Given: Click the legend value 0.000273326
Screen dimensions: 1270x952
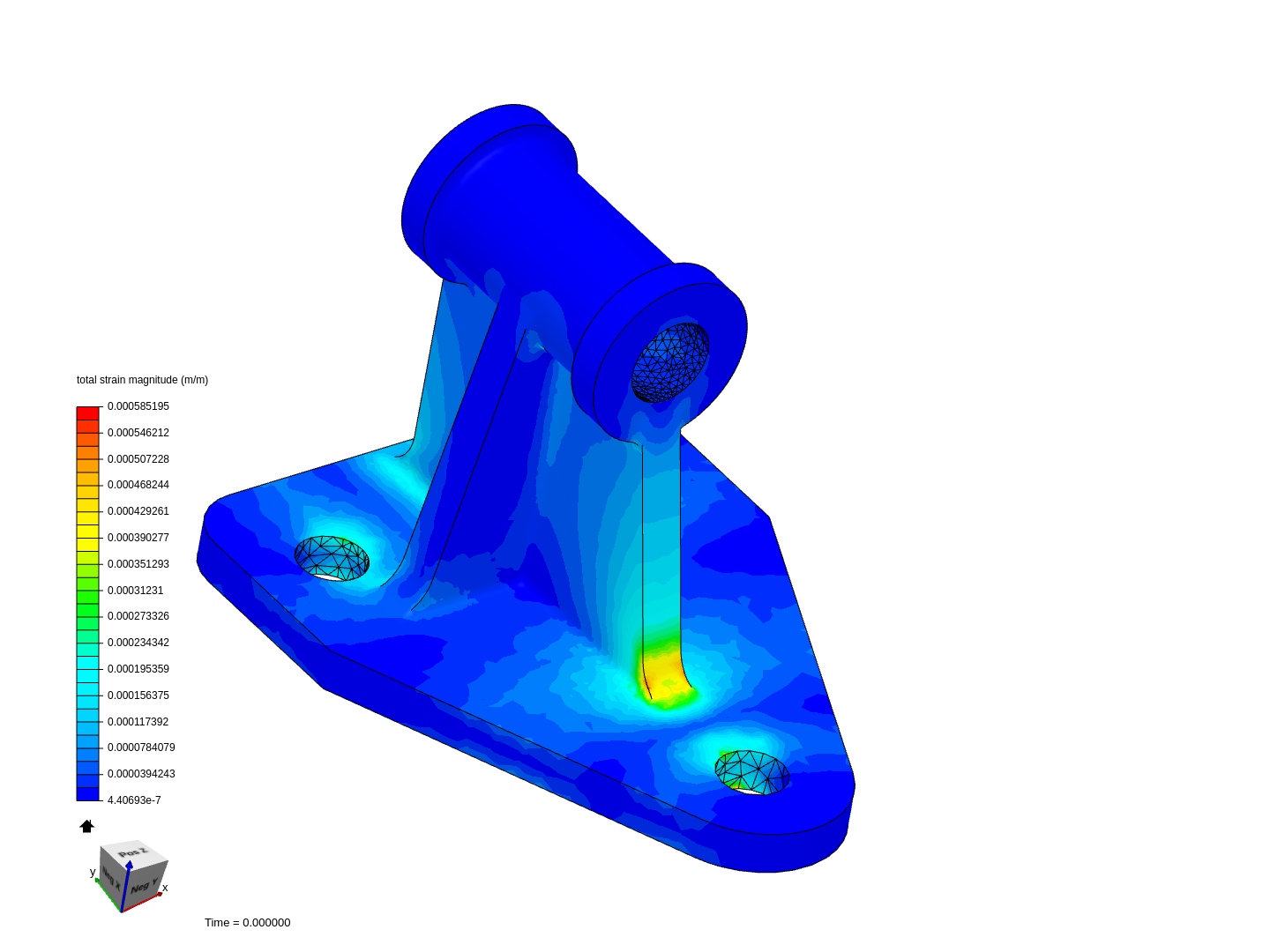Looking at the screenshot, I should coord(138,616).
